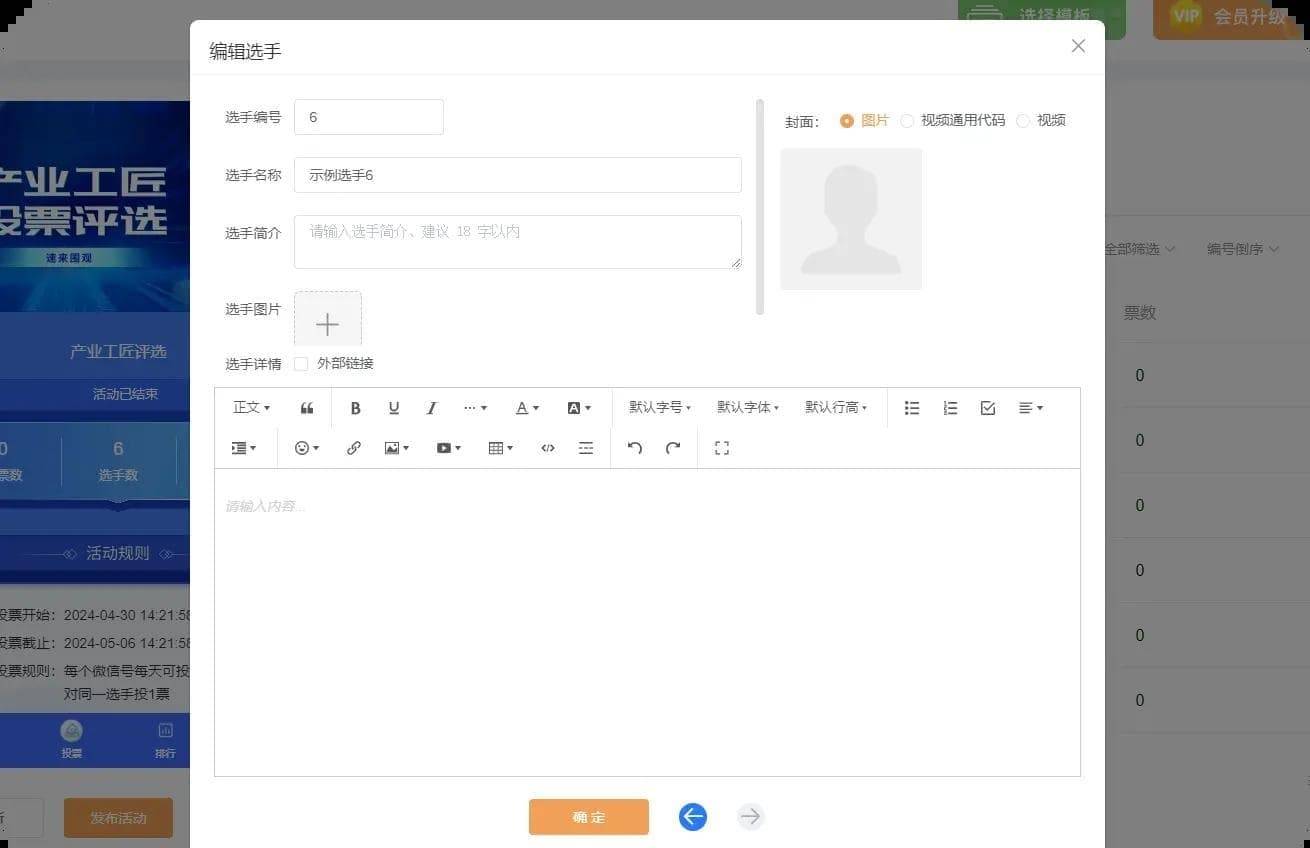Open the 正文 paragraph style dropdown

click(251, 408)
